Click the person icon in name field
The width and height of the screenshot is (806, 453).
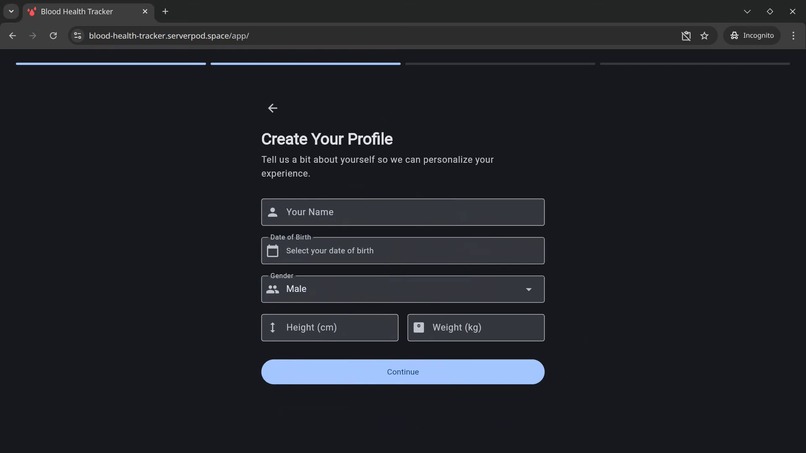click(272, 212)
